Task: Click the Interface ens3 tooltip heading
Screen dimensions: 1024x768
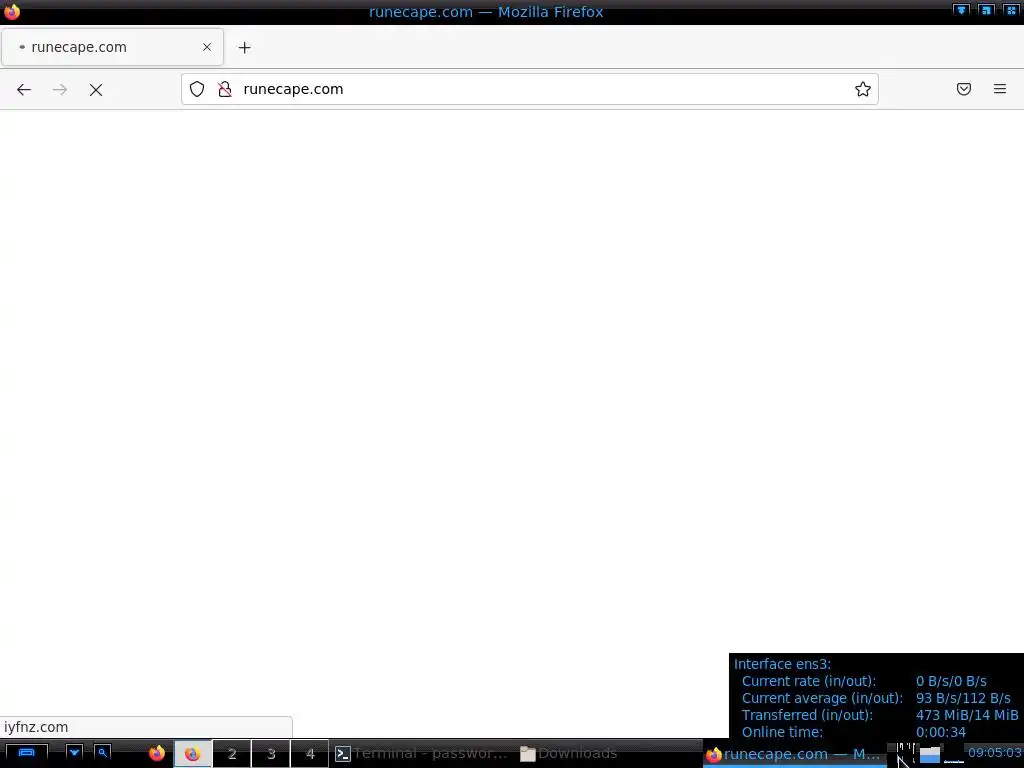Action: tap(782, 664)
